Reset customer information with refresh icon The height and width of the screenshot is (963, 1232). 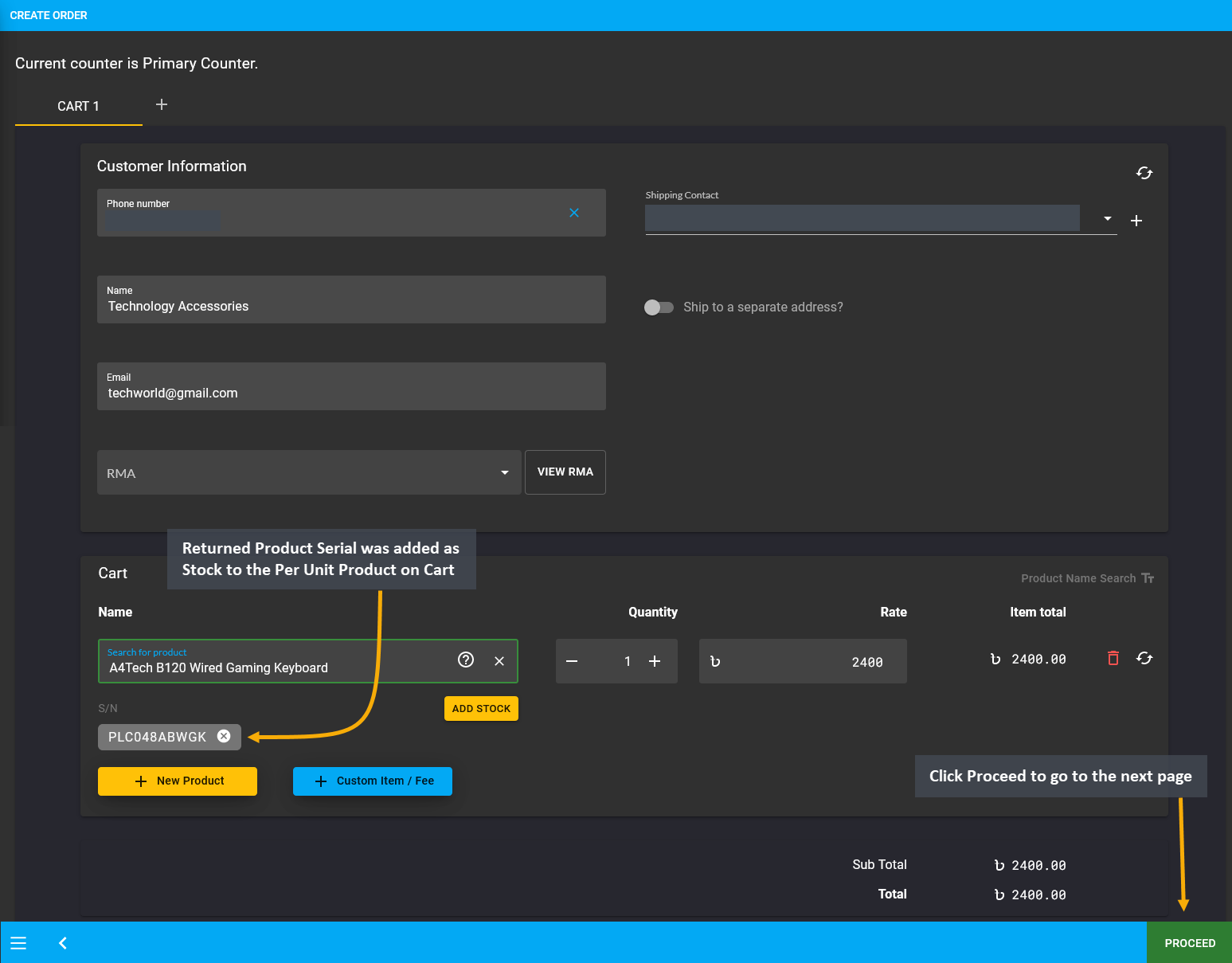tap(1144, 173)
